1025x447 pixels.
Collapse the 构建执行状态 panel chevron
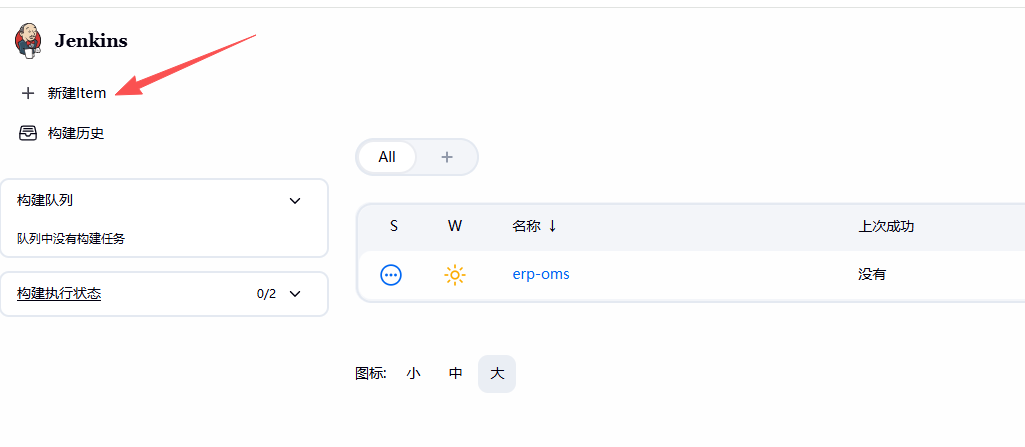click(295, 293)
